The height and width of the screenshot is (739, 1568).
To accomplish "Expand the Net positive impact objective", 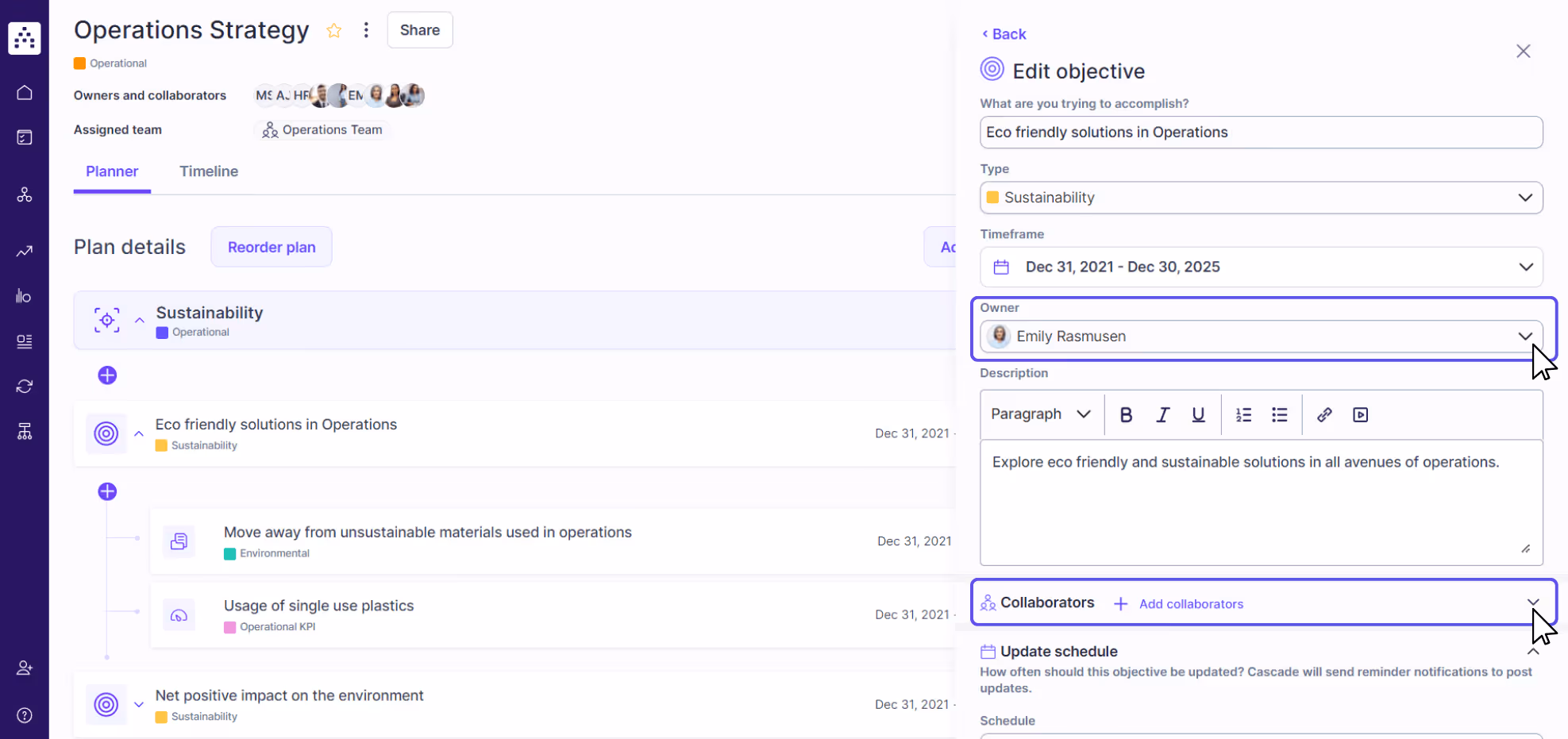I will click(139, 704).
